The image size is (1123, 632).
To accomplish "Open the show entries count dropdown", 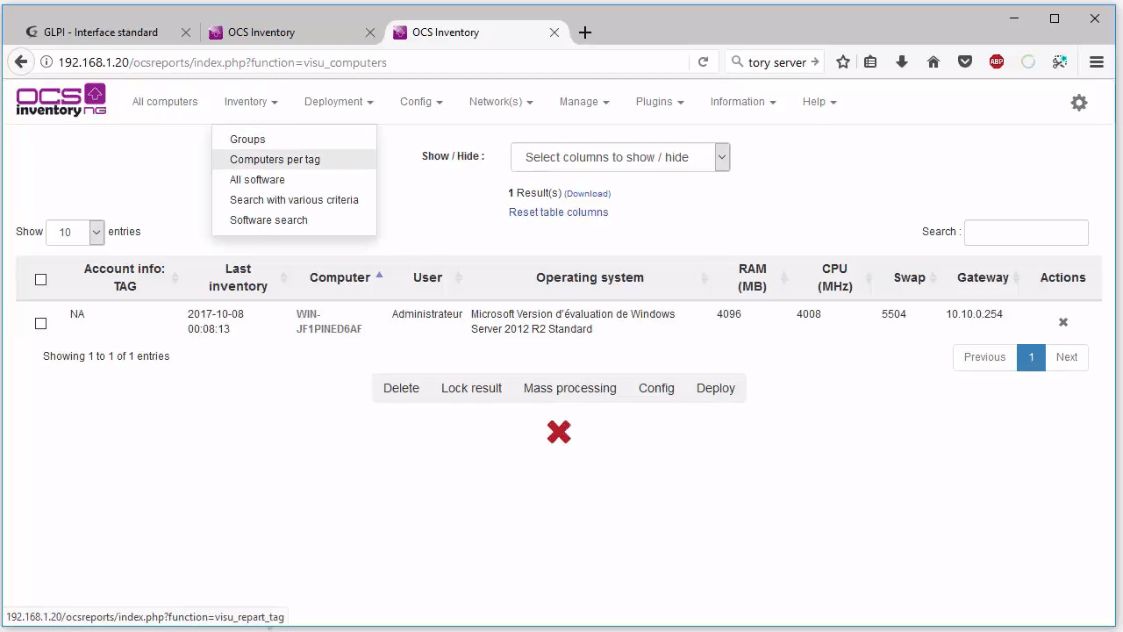I will click(x=75, y=232).
